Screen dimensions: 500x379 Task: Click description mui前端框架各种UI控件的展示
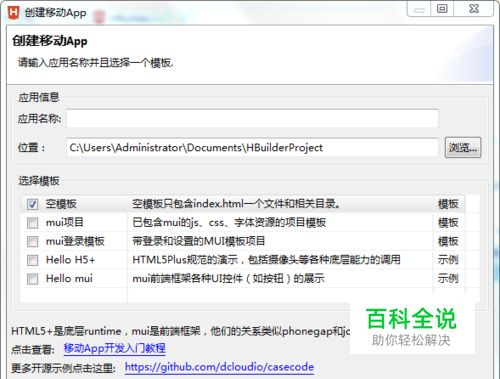click(x=228, y=278)
